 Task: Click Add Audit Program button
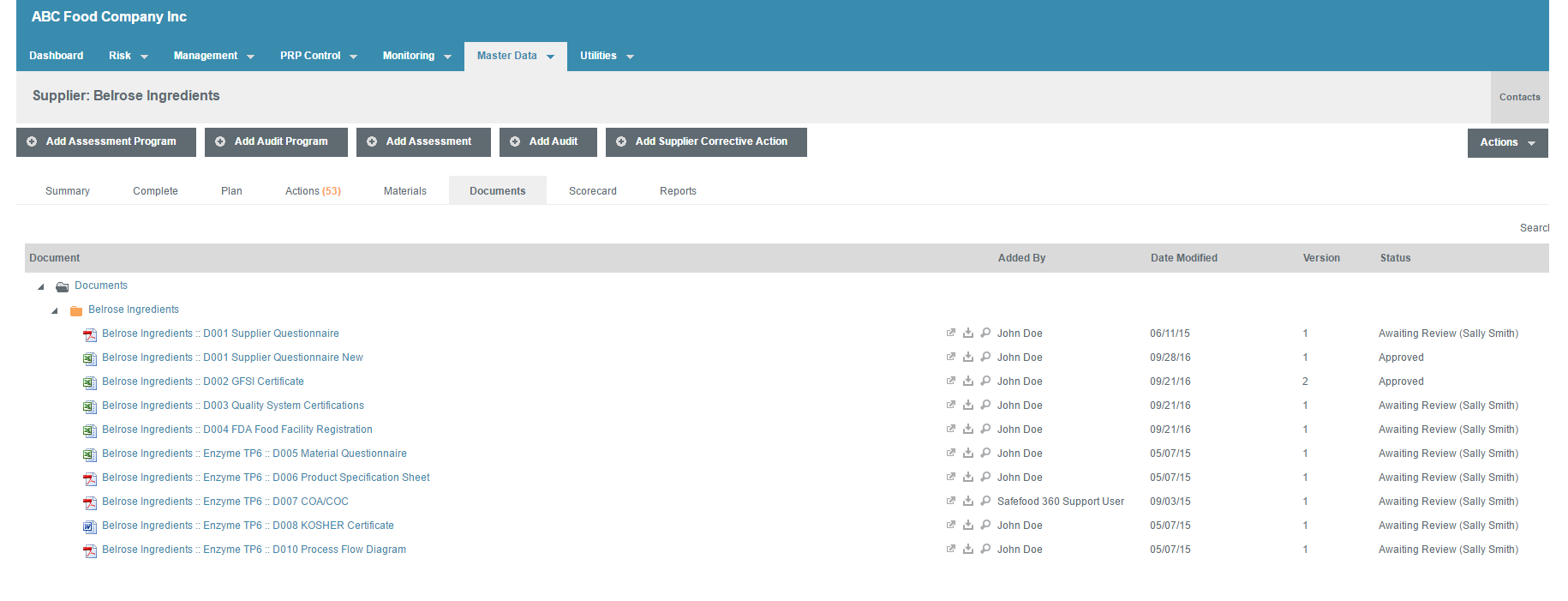pos(276,142)
